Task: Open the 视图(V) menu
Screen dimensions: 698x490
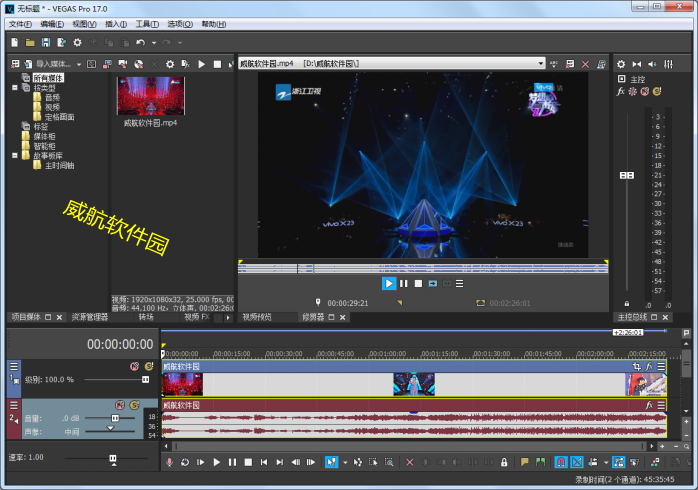Action: click(85, 24)
